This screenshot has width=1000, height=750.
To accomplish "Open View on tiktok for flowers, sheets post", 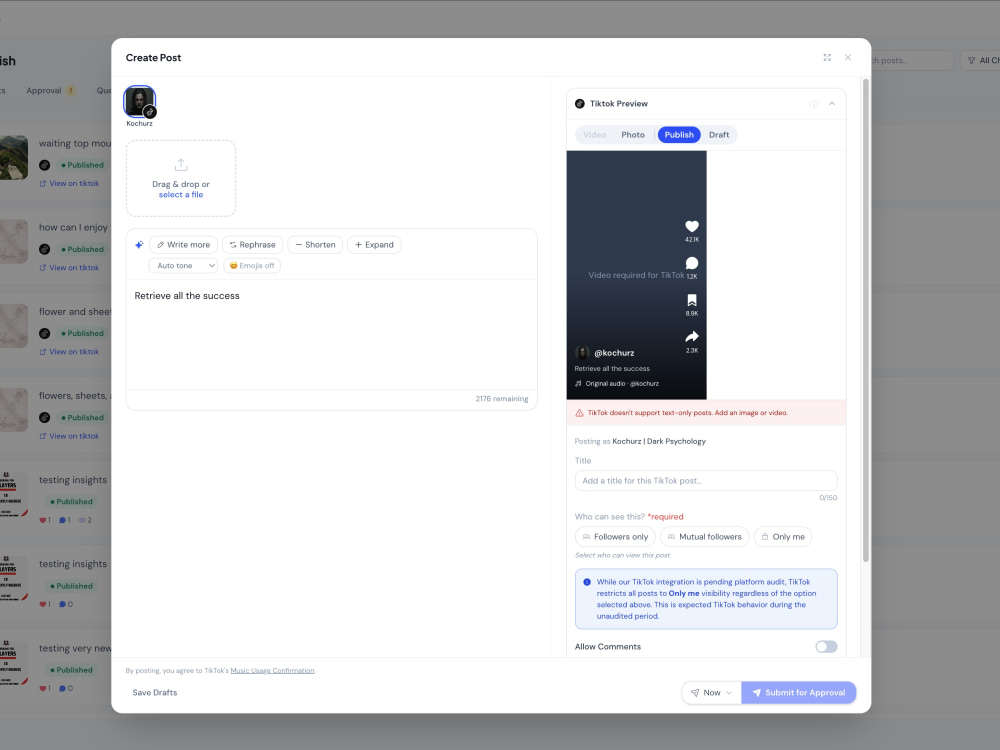I will coord(69,436).
